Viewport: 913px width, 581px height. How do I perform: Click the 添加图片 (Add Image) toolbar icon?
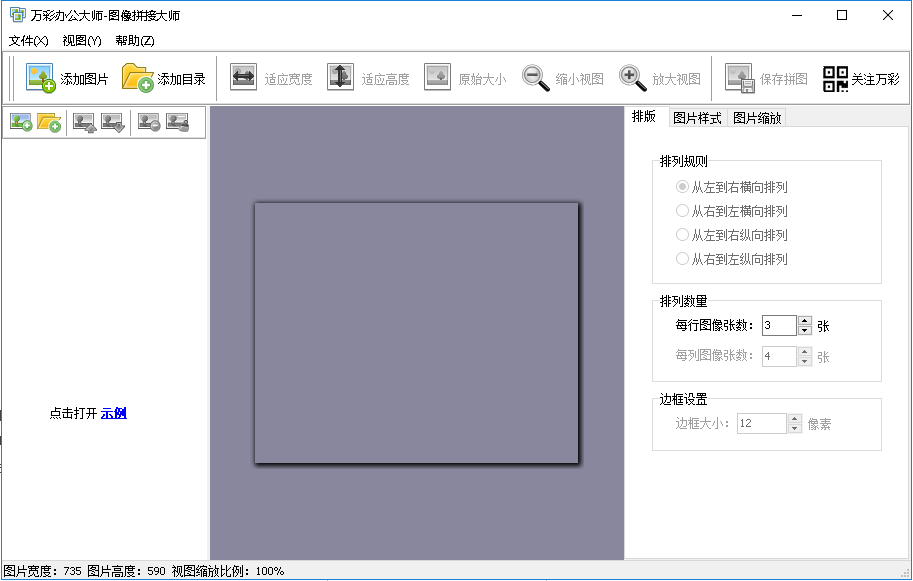(x=40, y=77)
